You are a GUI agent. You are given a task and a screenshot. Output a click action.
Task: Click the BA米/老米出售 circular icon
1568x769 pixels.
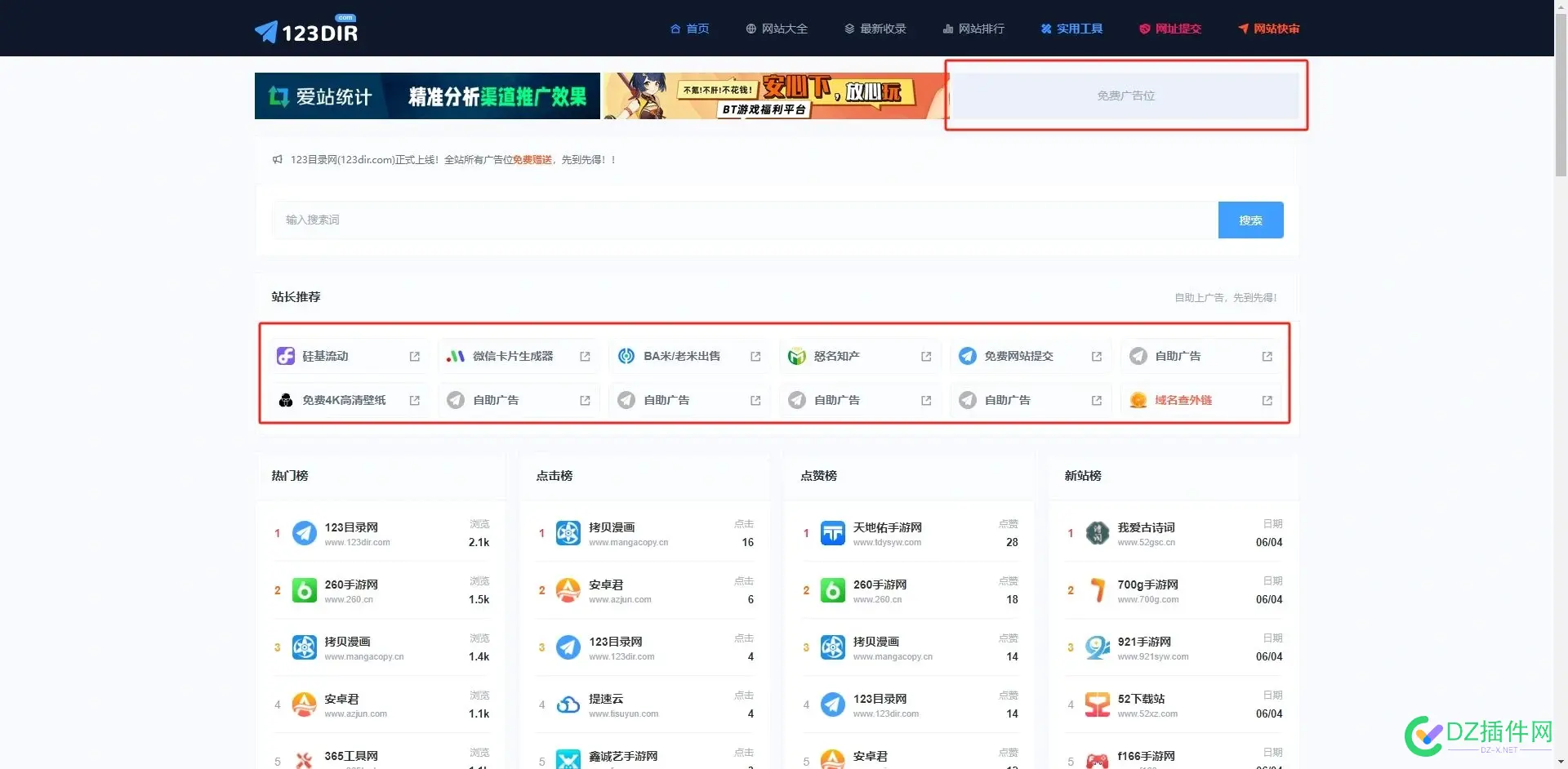[626, 357]
